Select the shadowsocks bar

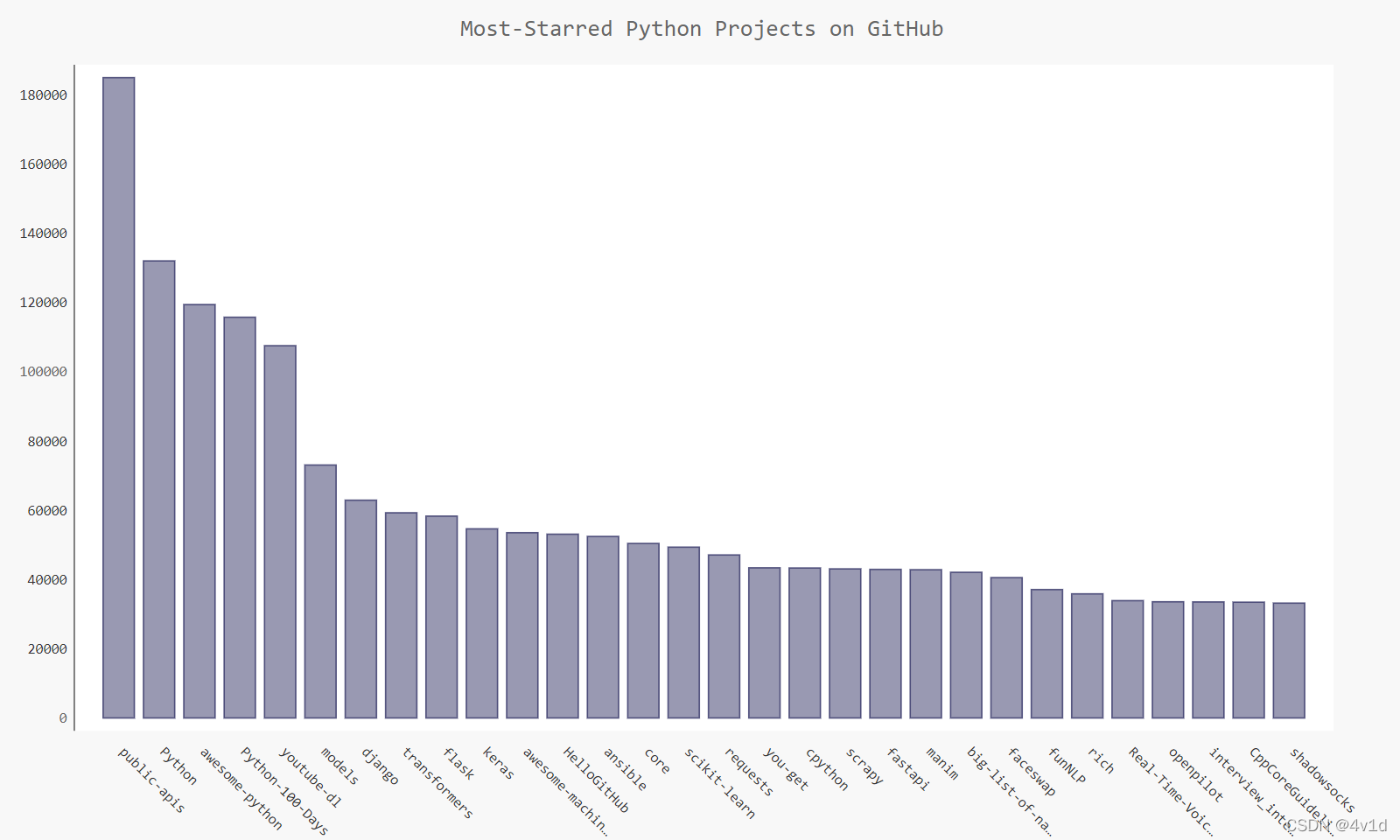pos(1289,661)
